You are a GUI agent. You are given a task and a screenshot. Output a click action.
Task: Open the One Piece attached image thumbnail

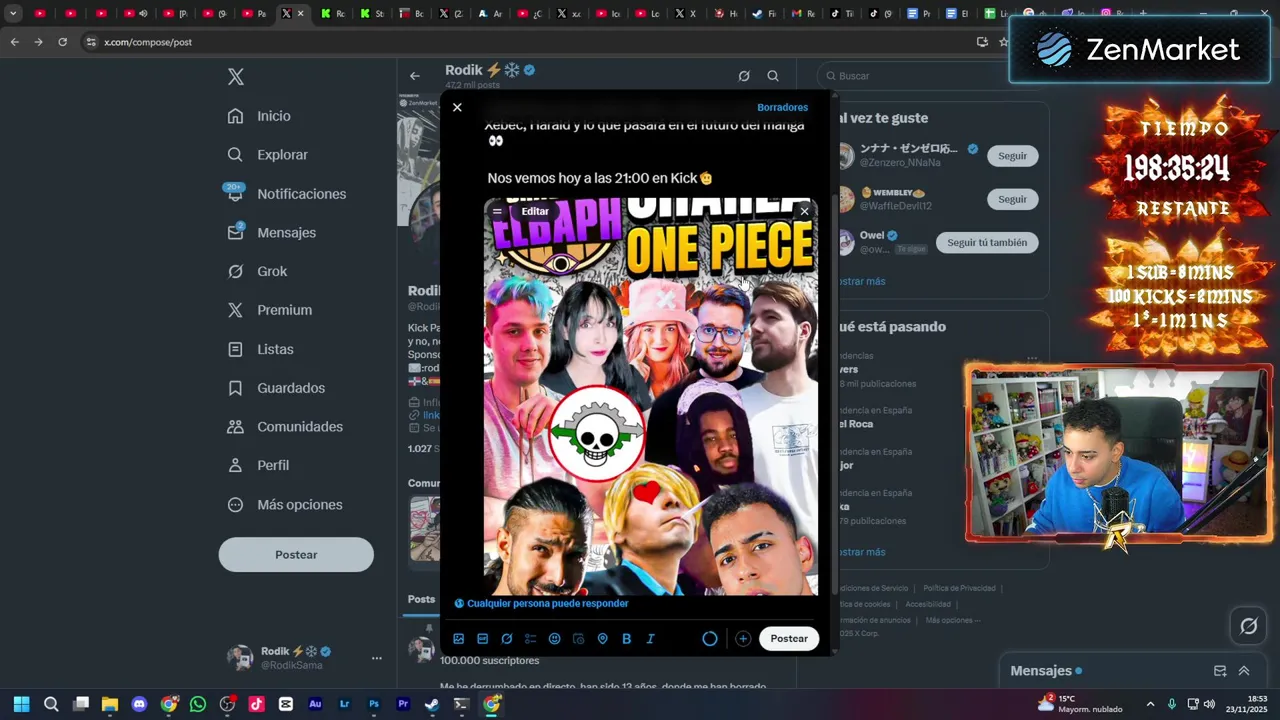point(651,397)
